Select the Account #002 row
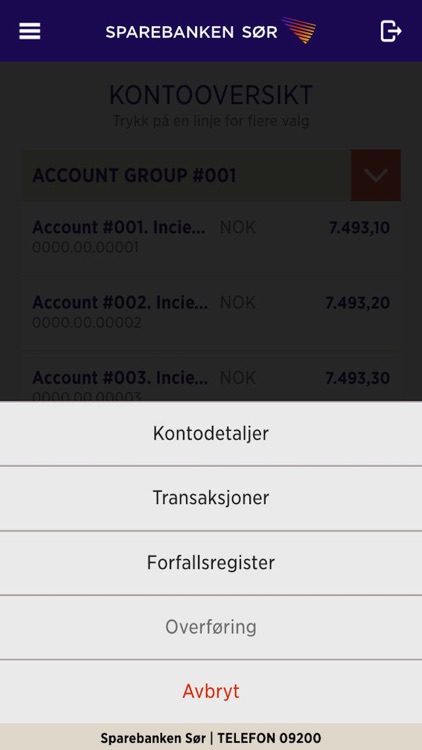Image resolution: width=422 pixels, height=750 pixels. 211,313
